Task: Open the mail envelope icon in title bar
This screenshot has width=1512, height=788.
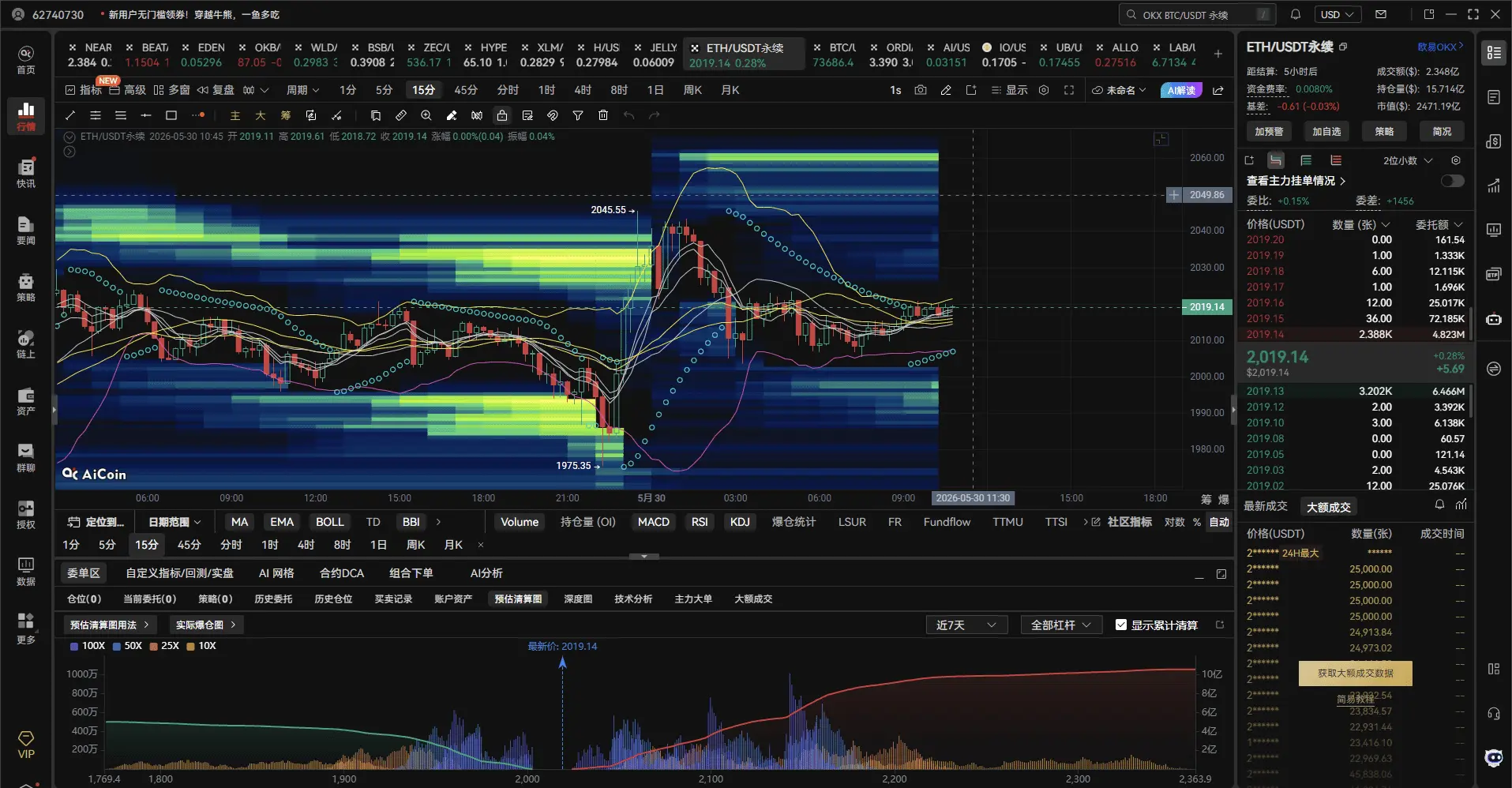Action: point(1381,14)
